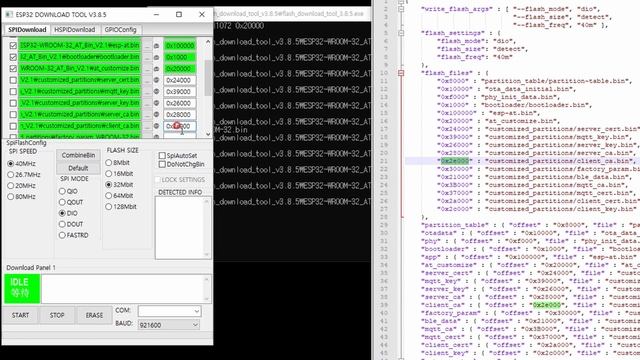The width and height of the screenshot is (640, 360).
Task: Click the @ symbol beside address 0x1000
Action: click(x=157, y=57)
